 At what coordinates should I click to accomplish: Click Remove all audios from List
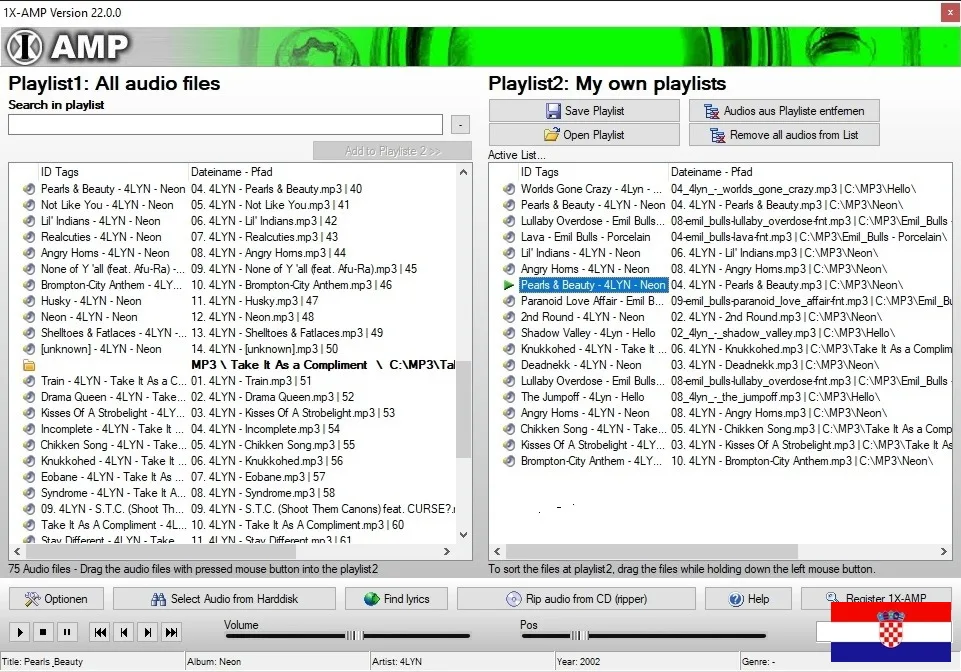(x=784, y=135)
